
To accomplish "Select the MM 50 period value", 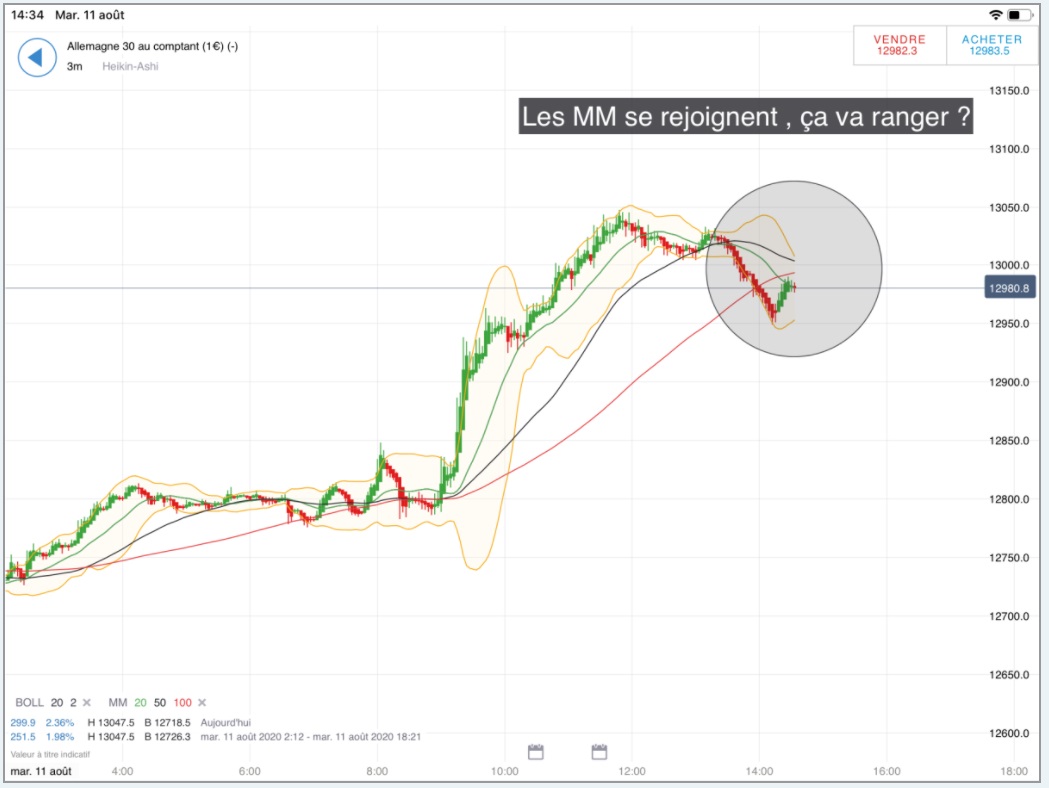I will point(160,702).
